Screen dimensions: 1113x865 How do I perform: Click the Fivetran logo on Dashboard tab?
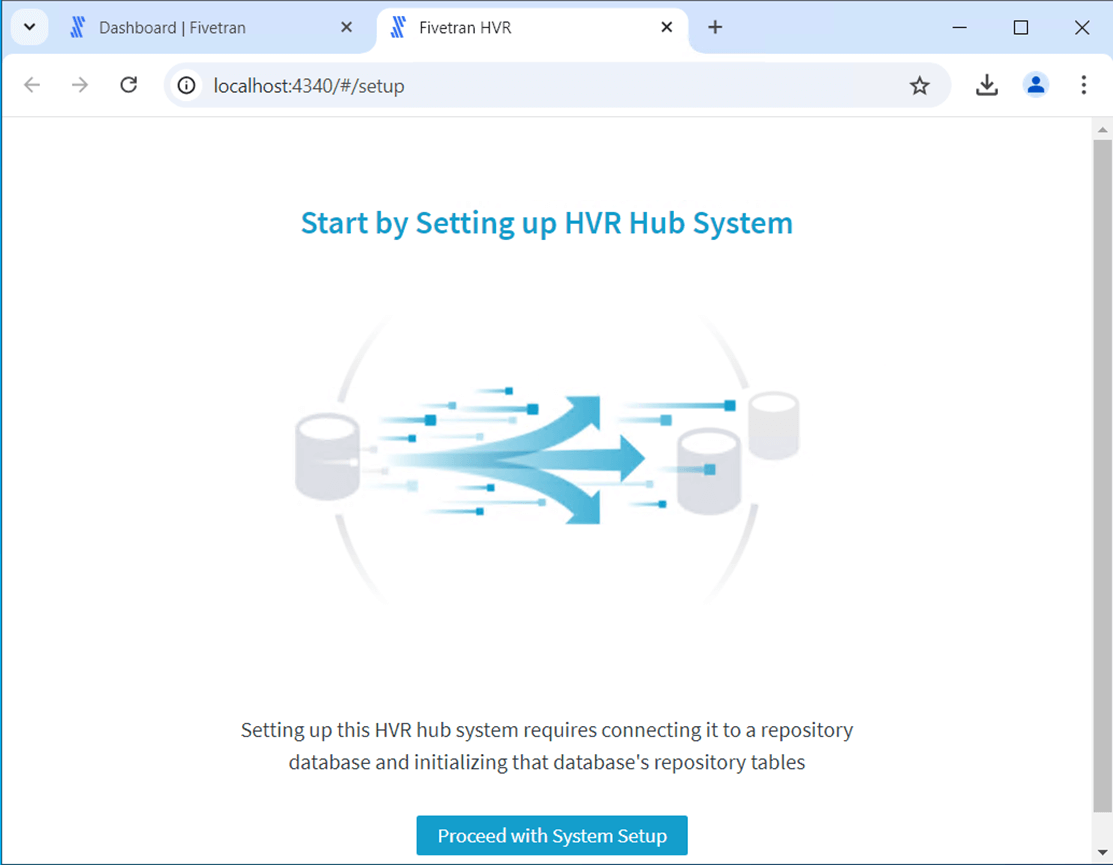[x=78, y=28]
